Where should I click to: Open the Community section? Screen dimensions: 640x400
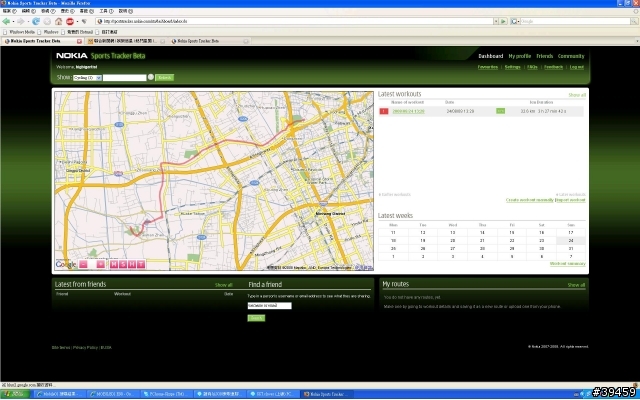coord(571,56)
